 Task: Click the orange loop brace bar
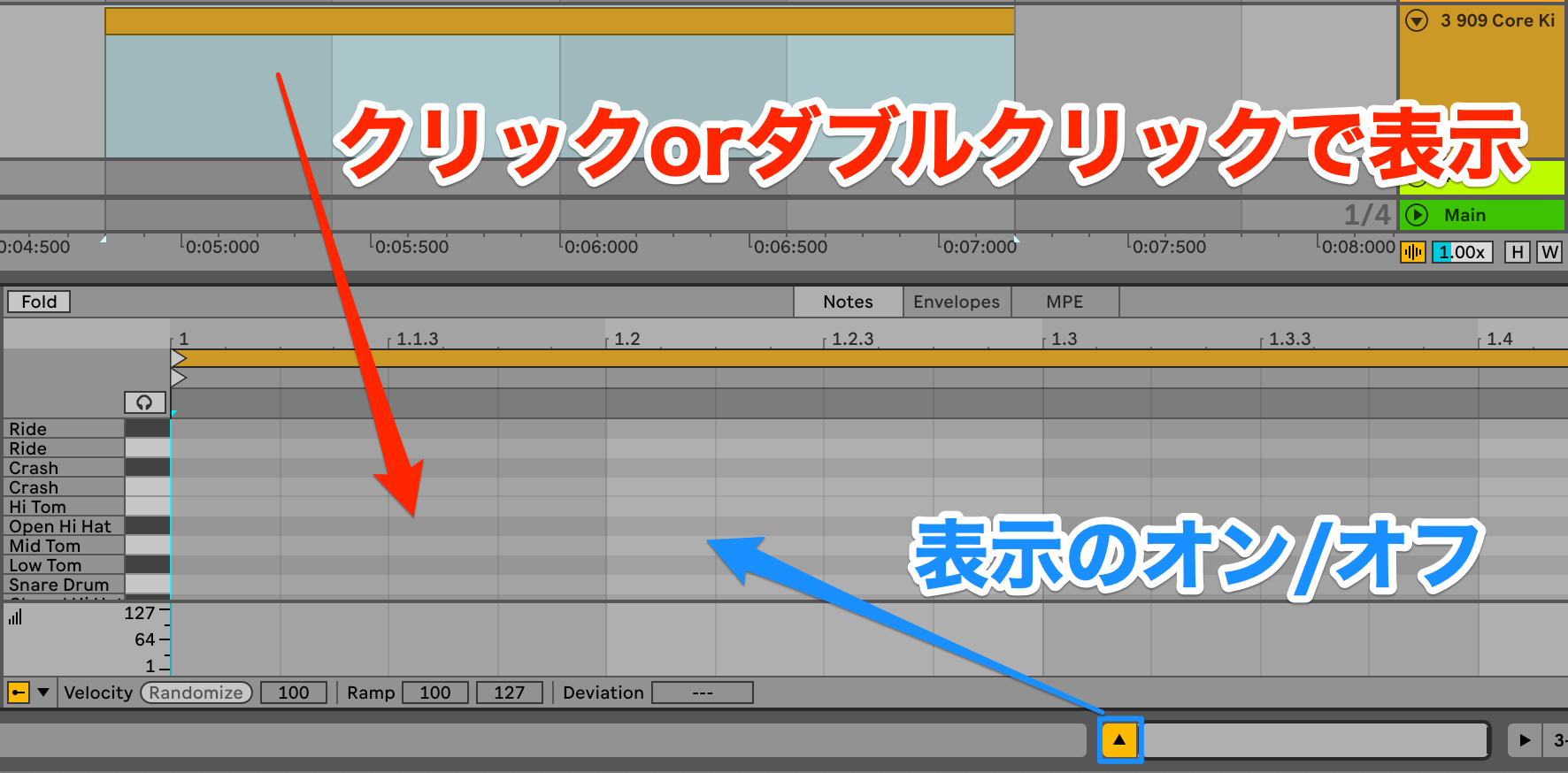pyautogui.click(x=872, y=358)
